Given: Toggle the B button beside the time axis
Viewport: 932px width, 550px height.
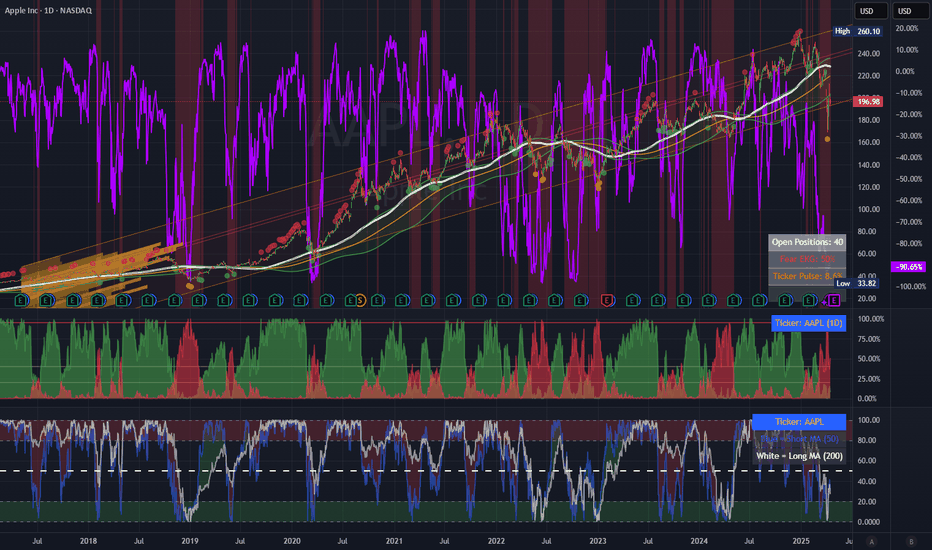Looking at the screenshot, I should click(x=911, y=542).
